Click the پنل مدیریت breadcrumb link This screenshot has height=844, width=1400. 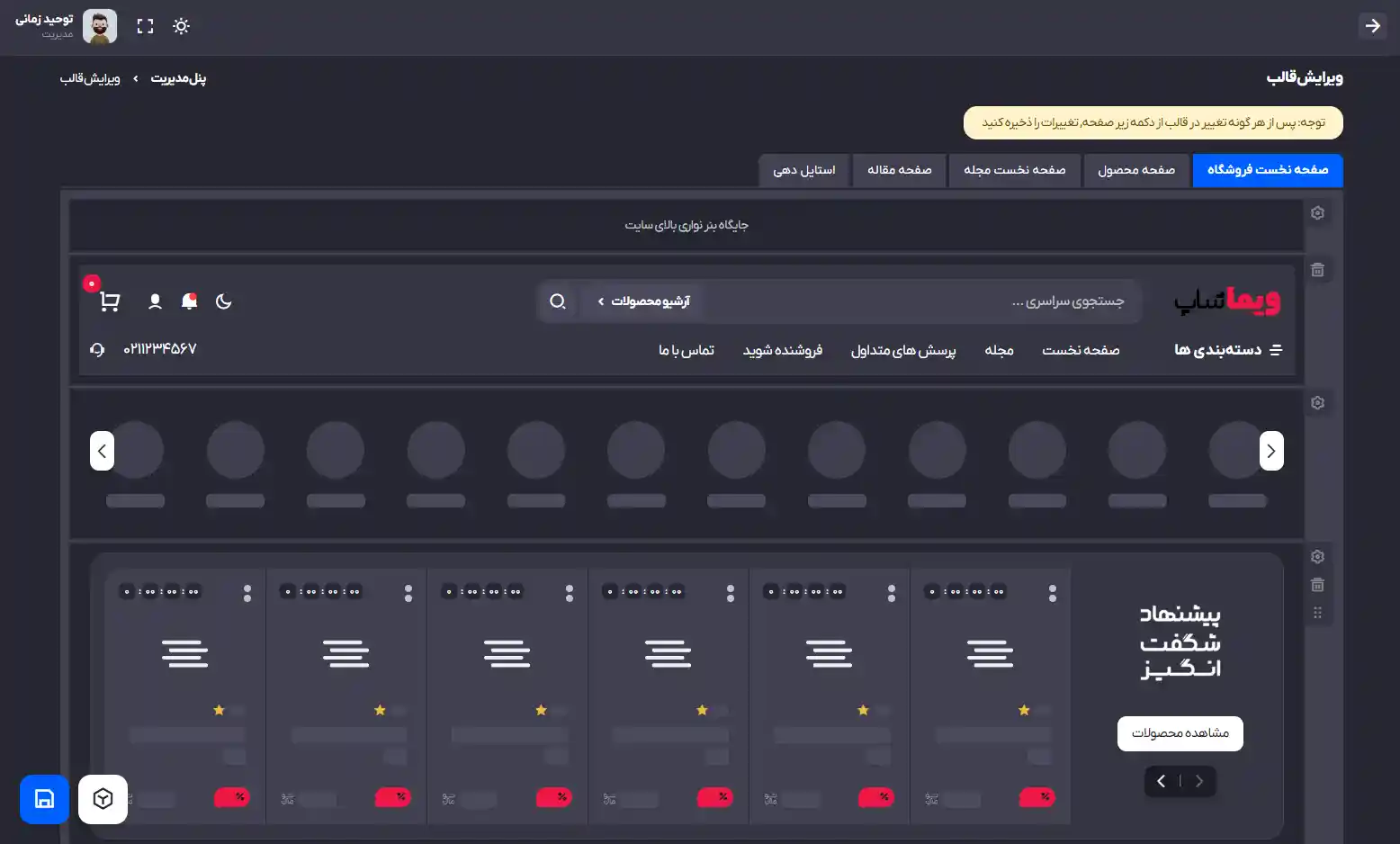pyautogui.click(x=178, y=79)
